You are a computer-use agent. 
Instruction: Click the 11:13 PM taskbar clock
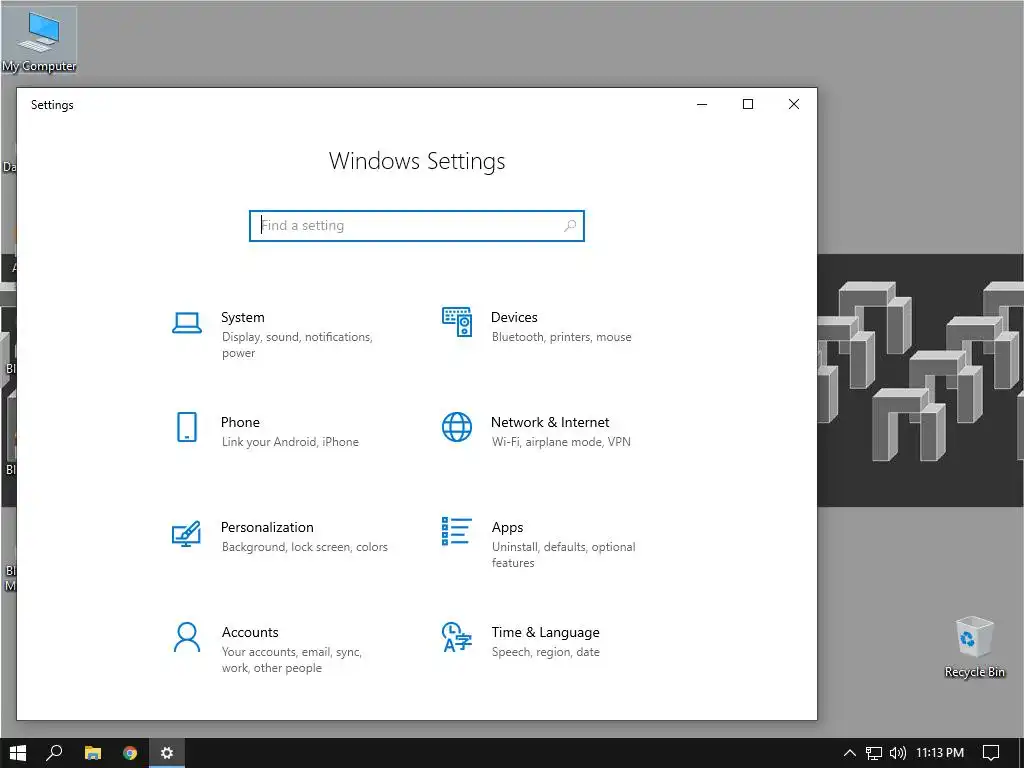940,753
